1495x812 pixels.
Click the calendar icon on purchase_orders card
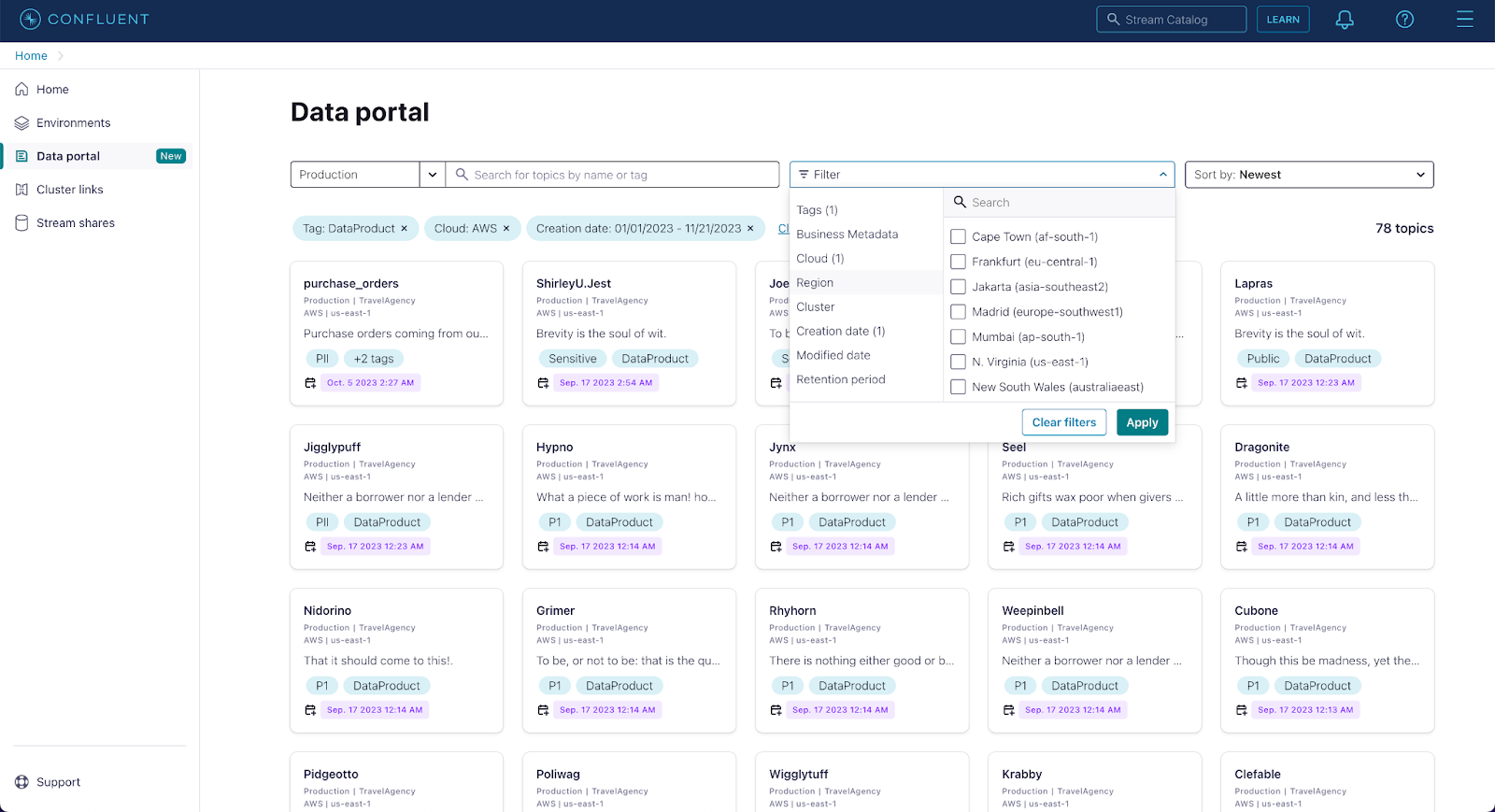click(310, 383)
